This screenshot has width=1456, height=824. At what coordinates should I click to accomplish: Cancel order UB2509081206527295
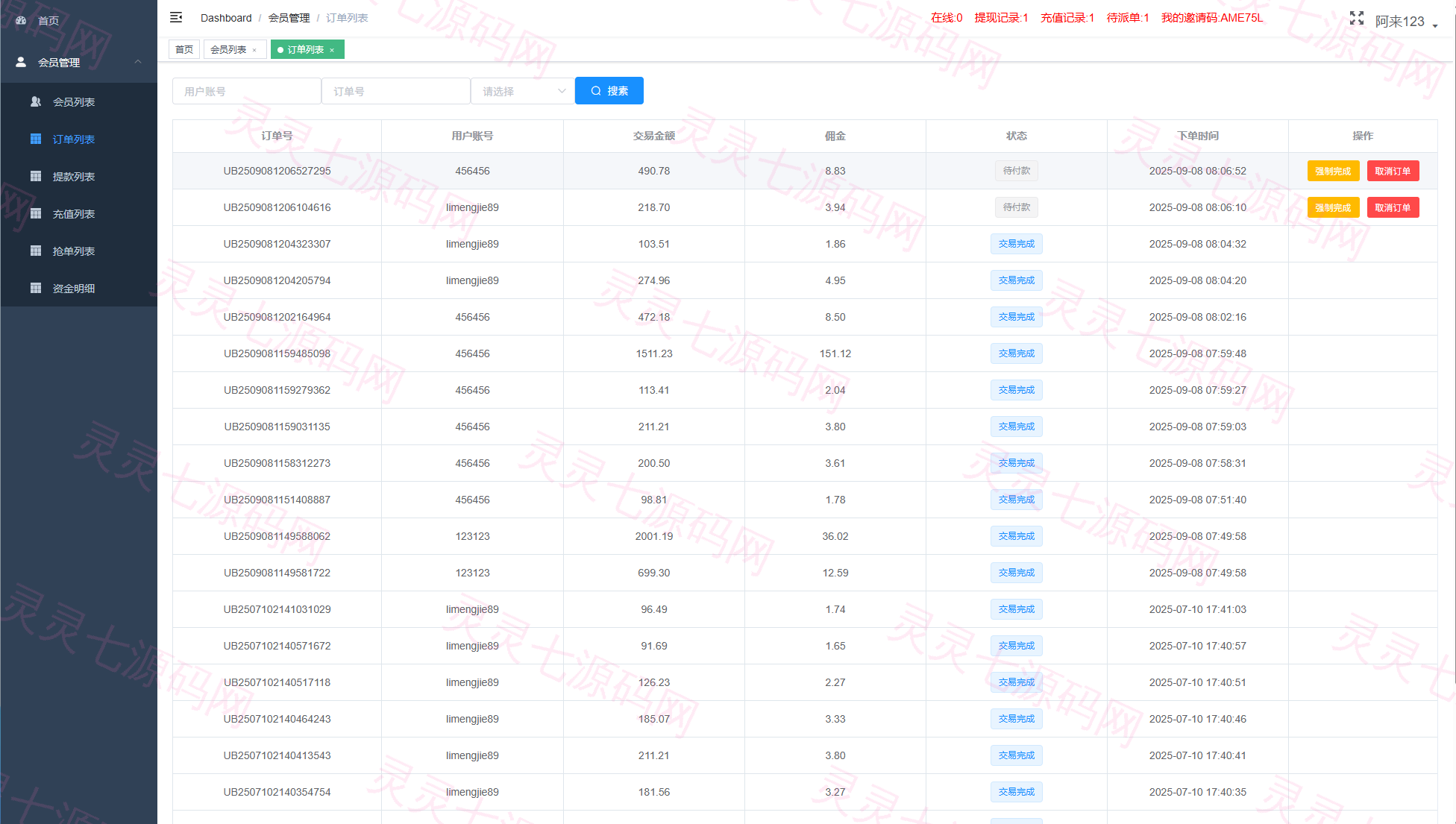pos(1393,171)
